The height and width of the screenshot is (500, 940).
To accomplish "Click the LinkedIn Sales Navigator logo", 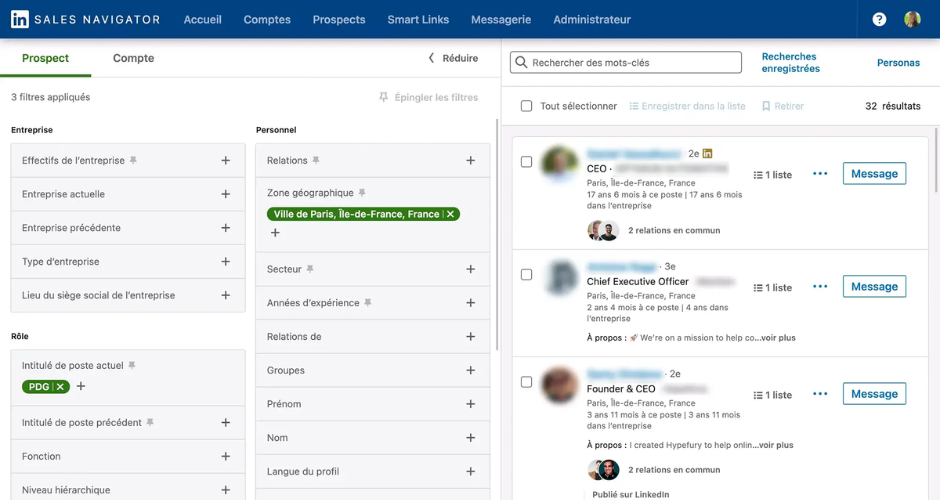I will click(85, 19).
